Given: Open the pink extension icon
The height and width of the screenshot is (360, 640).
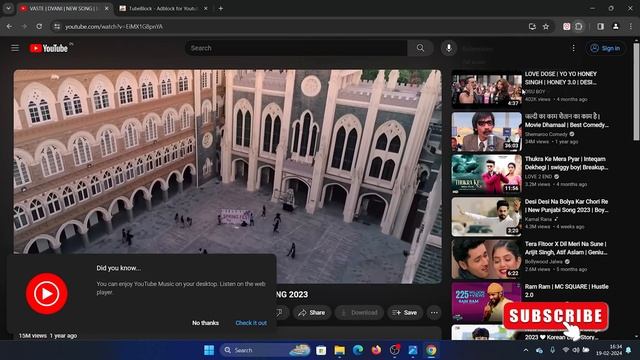Looking at the screenshot, I should point(567,27).
